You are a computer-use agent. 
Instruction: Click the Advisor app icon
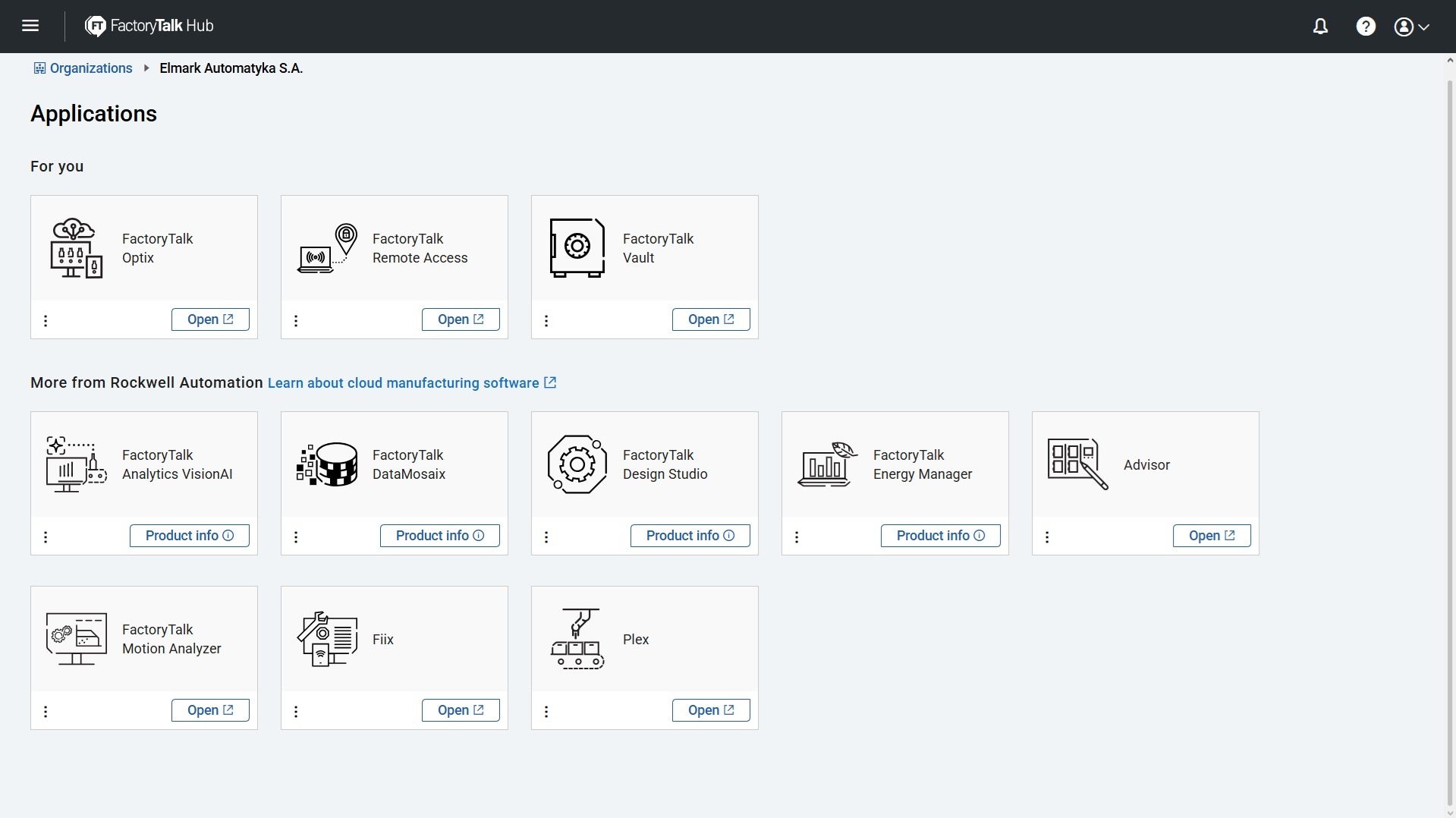click(1077, 464)
